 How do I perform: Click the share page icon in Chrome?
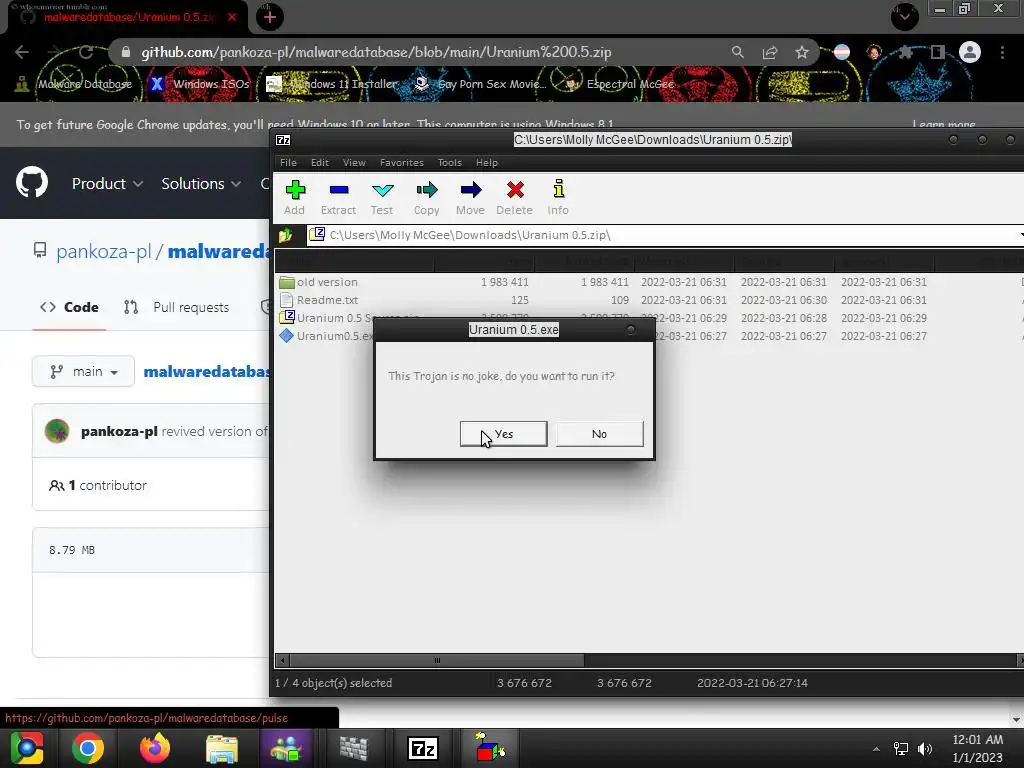pyautogui.click(x=770, y=52)
